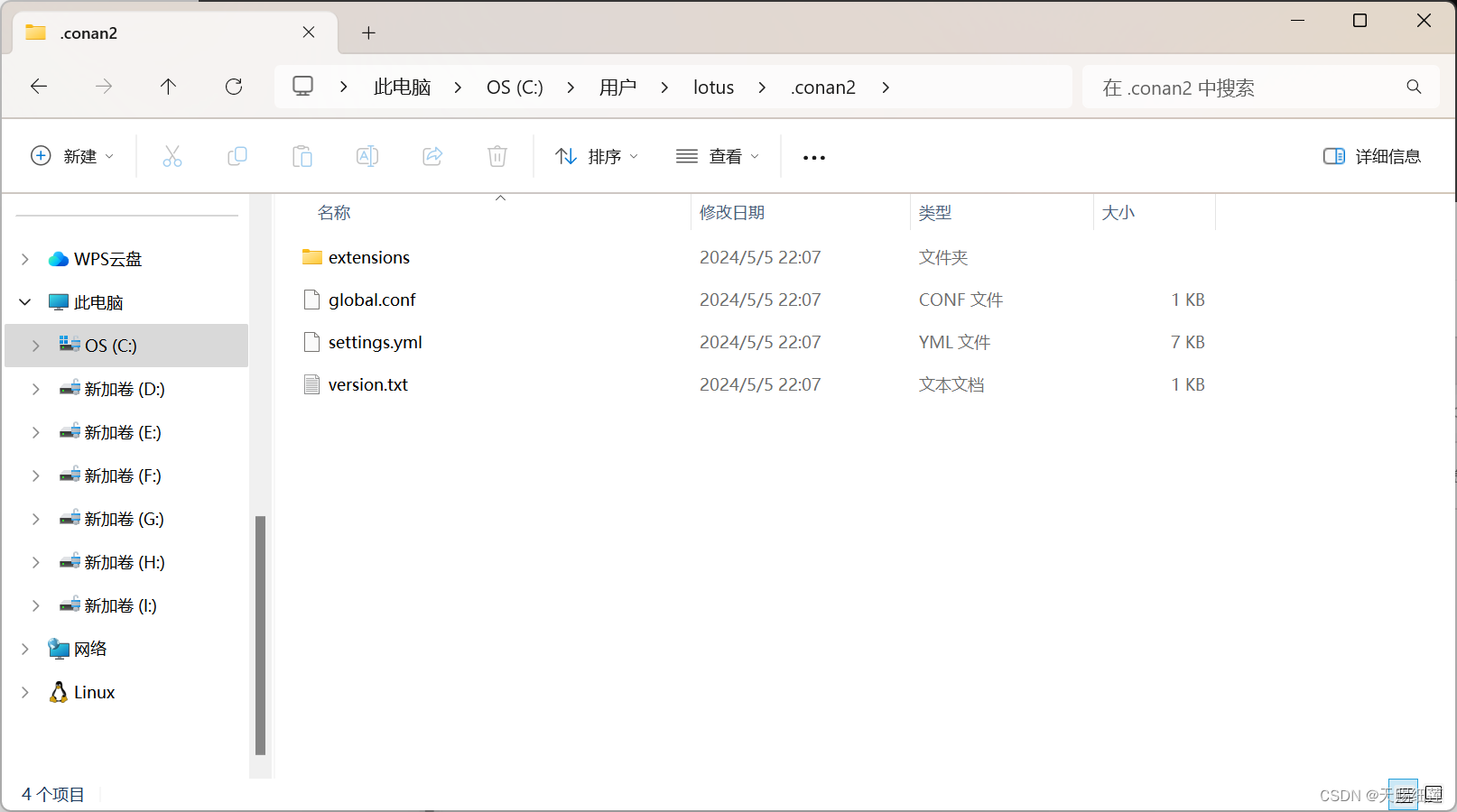Image resolution: width=1457 pixels, height=812 pixels.
Task: Sort by the 类型 column header
Action: (935, 212)
